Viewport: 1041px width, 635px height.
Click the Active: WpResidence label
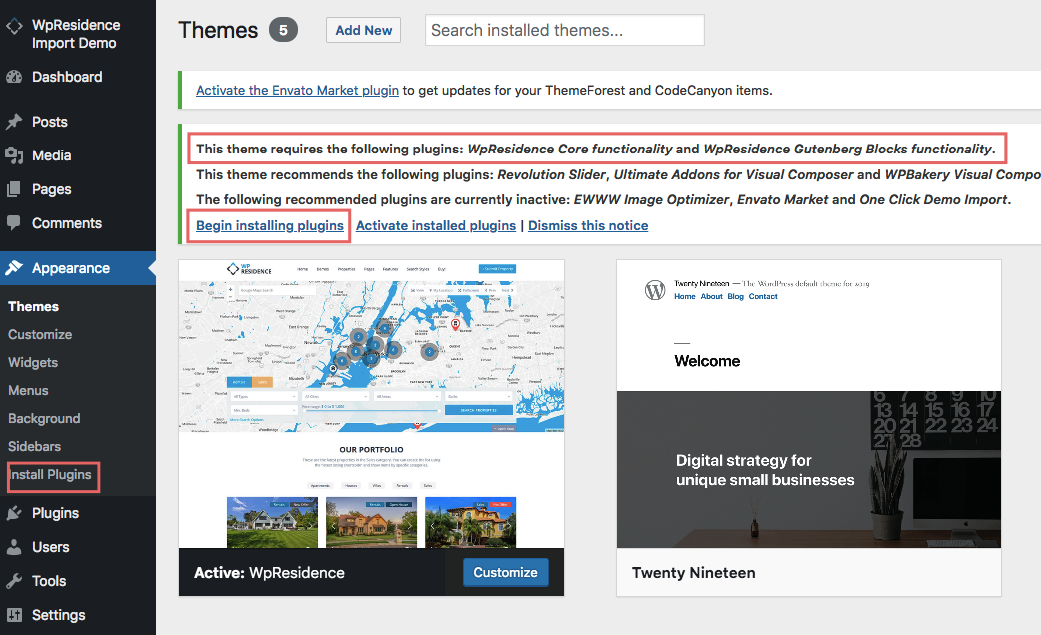coord(269,573)
